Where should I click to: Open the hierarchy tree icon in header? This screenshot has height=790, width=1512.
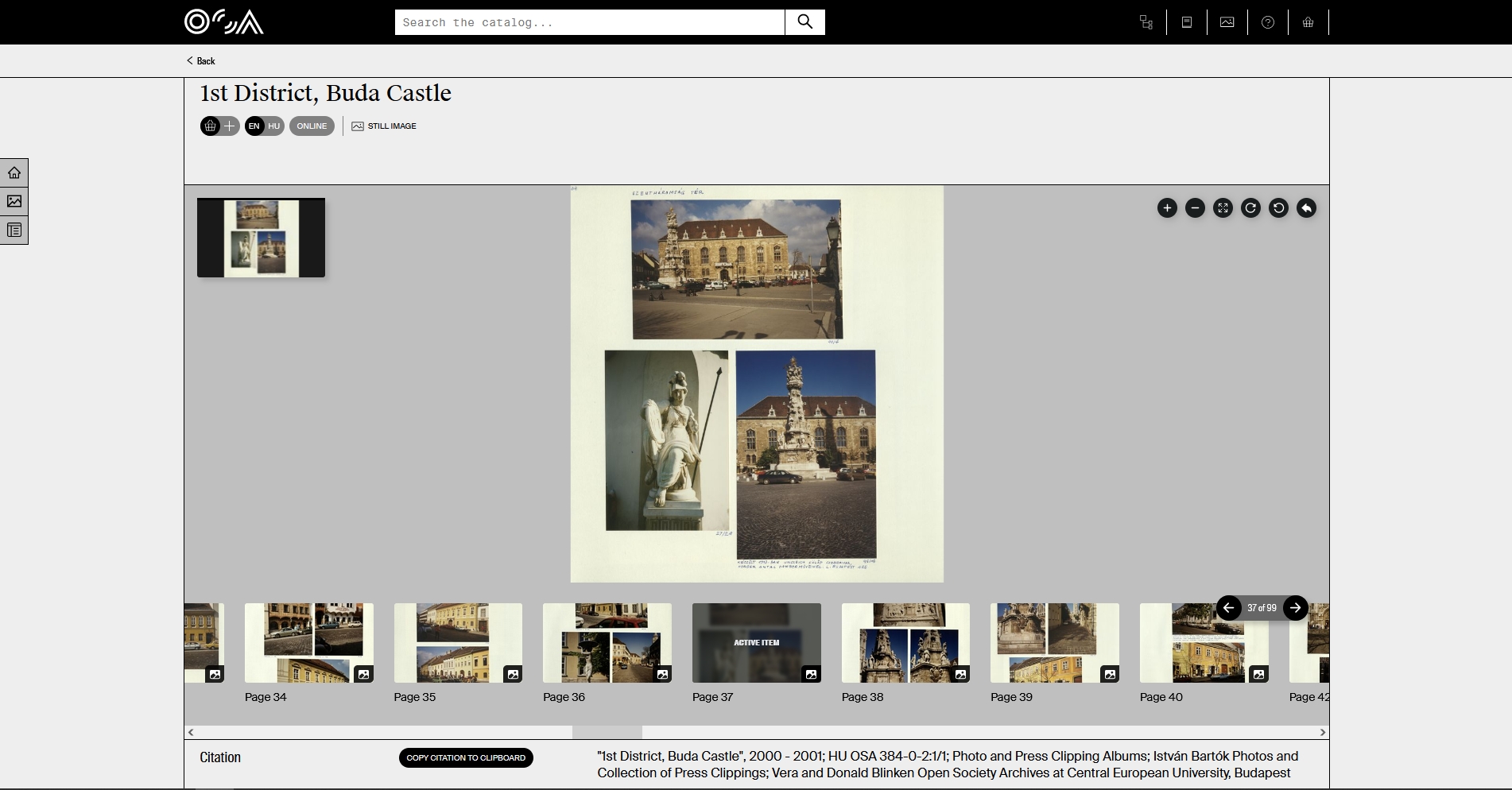click(x=1146, y=22)
